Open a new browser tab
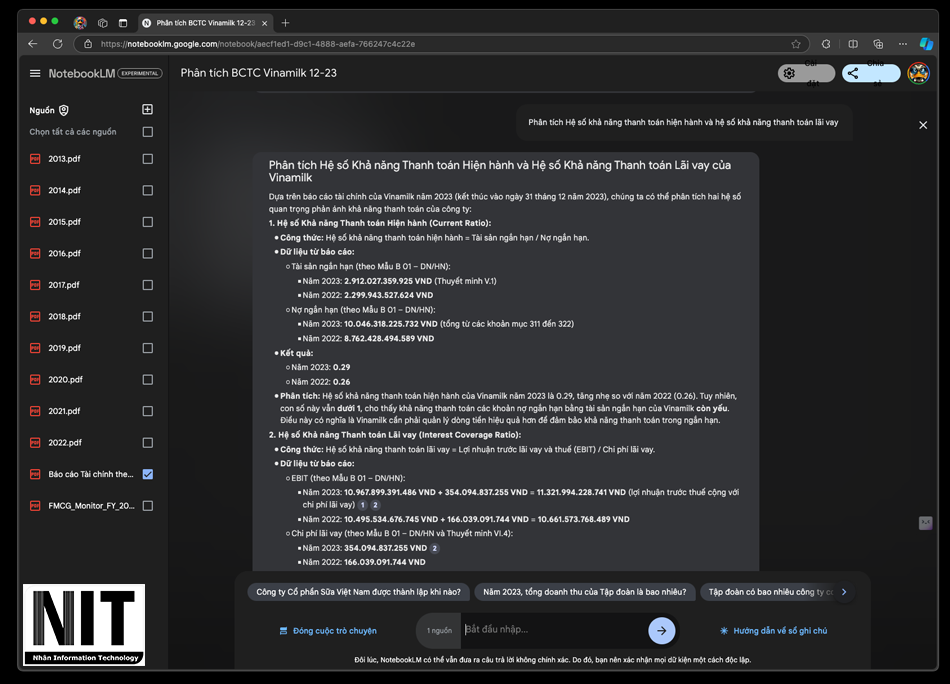This screenshot has width=950, height=684. tap(285, 23)
